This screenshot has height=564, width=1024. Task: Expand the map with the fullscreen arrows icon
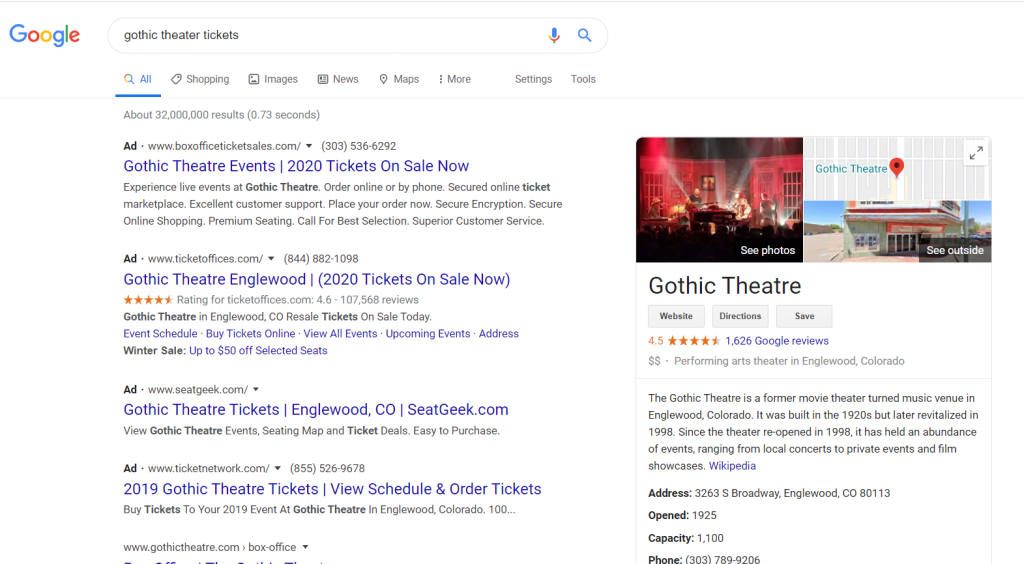(976, 153)
